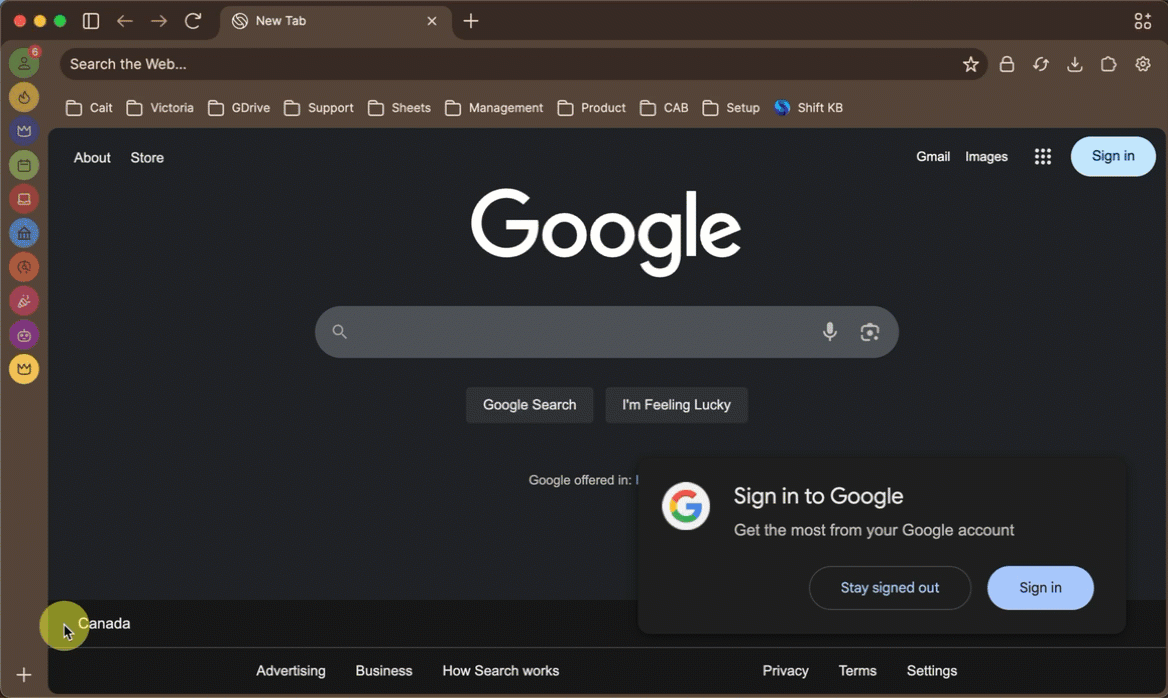Open the Sheets bookmarks folder
This screenshot has width=1168, height=698.
tap(399, 108)
